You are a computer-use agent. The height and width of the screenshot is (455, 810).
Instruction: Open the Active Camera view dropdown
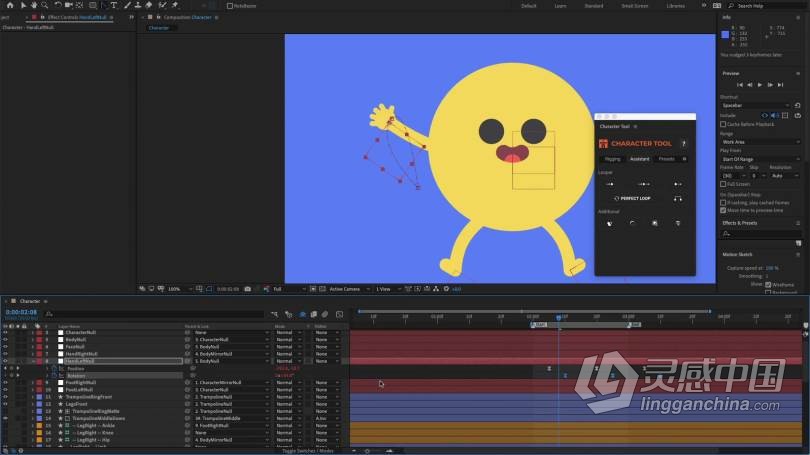pos(348,289)
